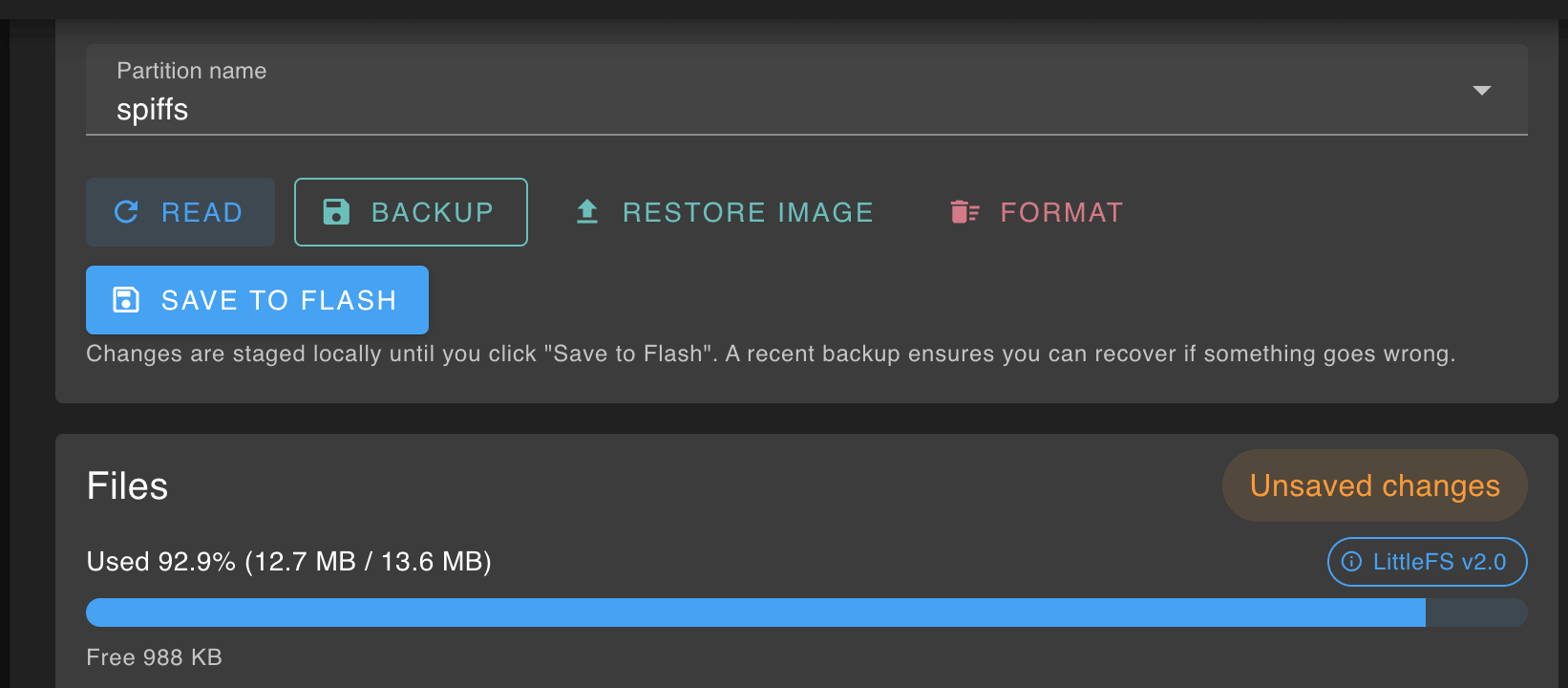This screenshot has width=1568, height=688.
Task: Click the blue storage usage progress bar
Action: (754, 613)
